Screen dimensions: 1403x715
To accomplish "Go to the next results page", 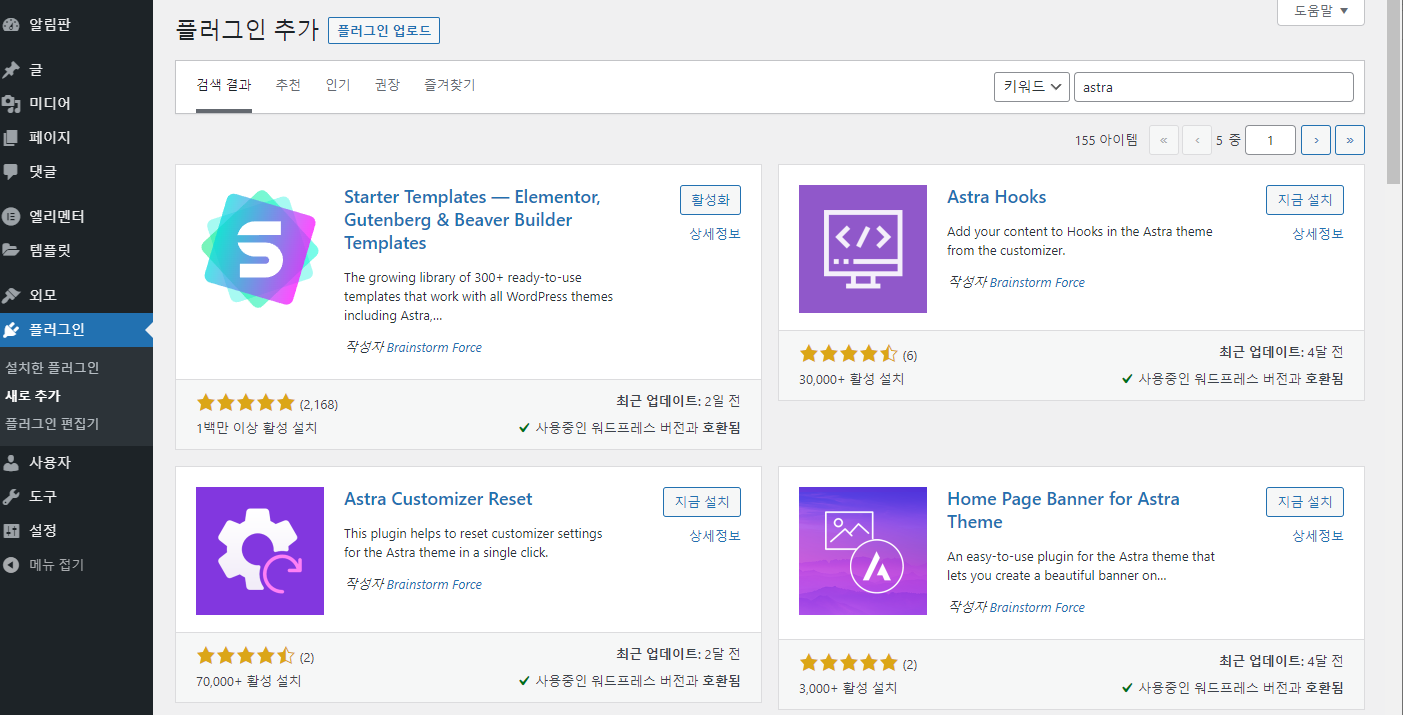I will pyautogui.click(x=1316, y=140).
